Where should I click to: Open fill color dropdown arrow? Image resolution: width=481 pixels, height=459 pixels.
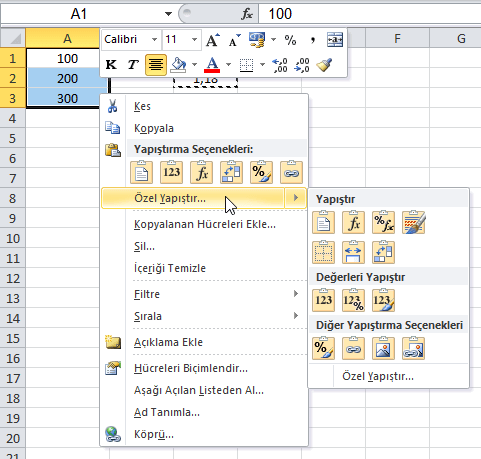(x=194, y=65)
